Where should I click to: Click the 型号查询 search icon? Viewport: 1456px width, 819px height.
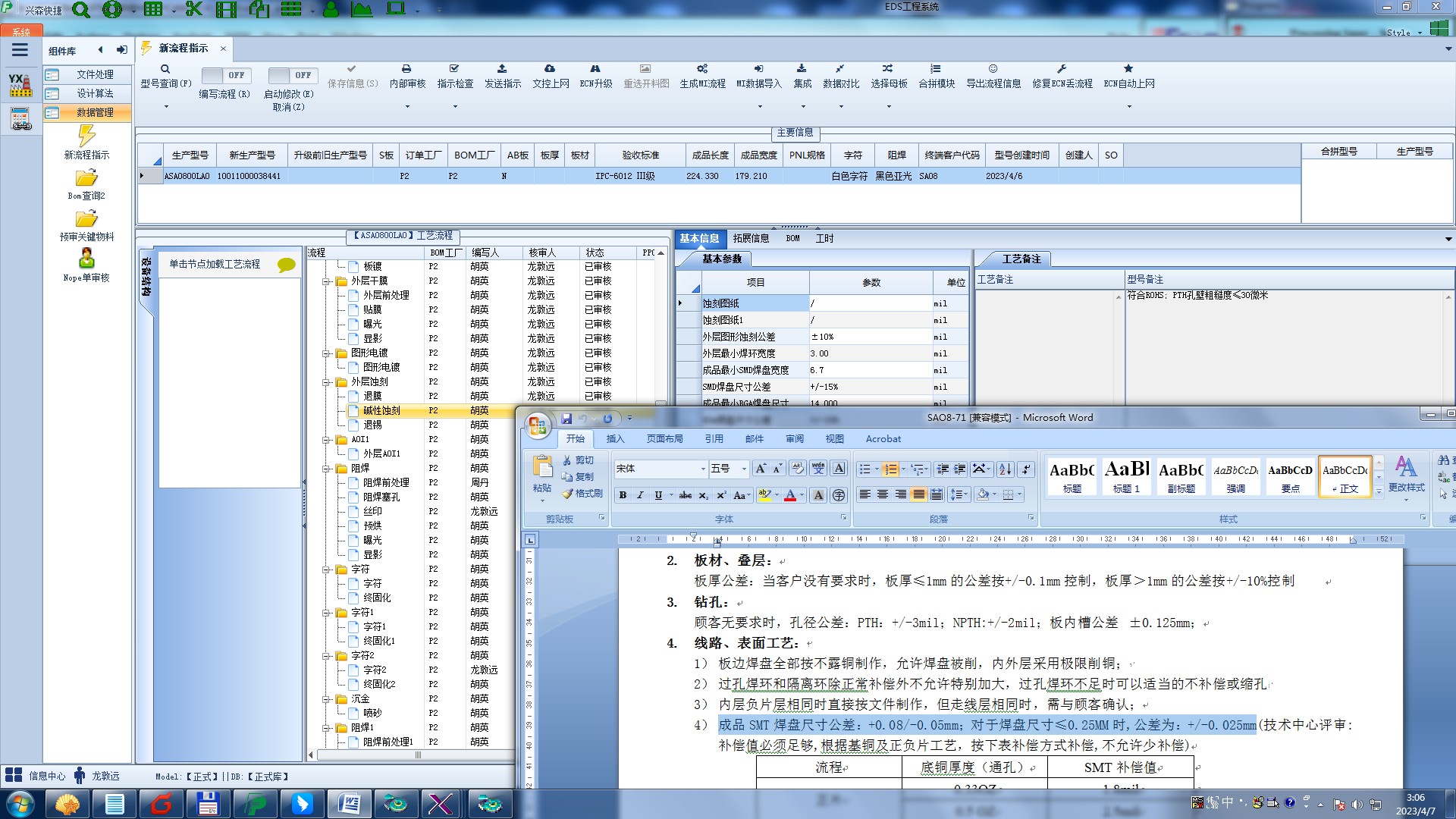click(x=165, y=69)
